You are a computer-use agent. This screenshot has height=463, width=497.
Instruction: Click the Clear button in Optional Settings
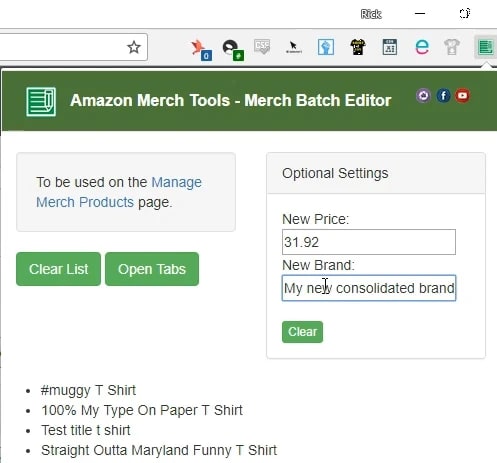[302, 332]
